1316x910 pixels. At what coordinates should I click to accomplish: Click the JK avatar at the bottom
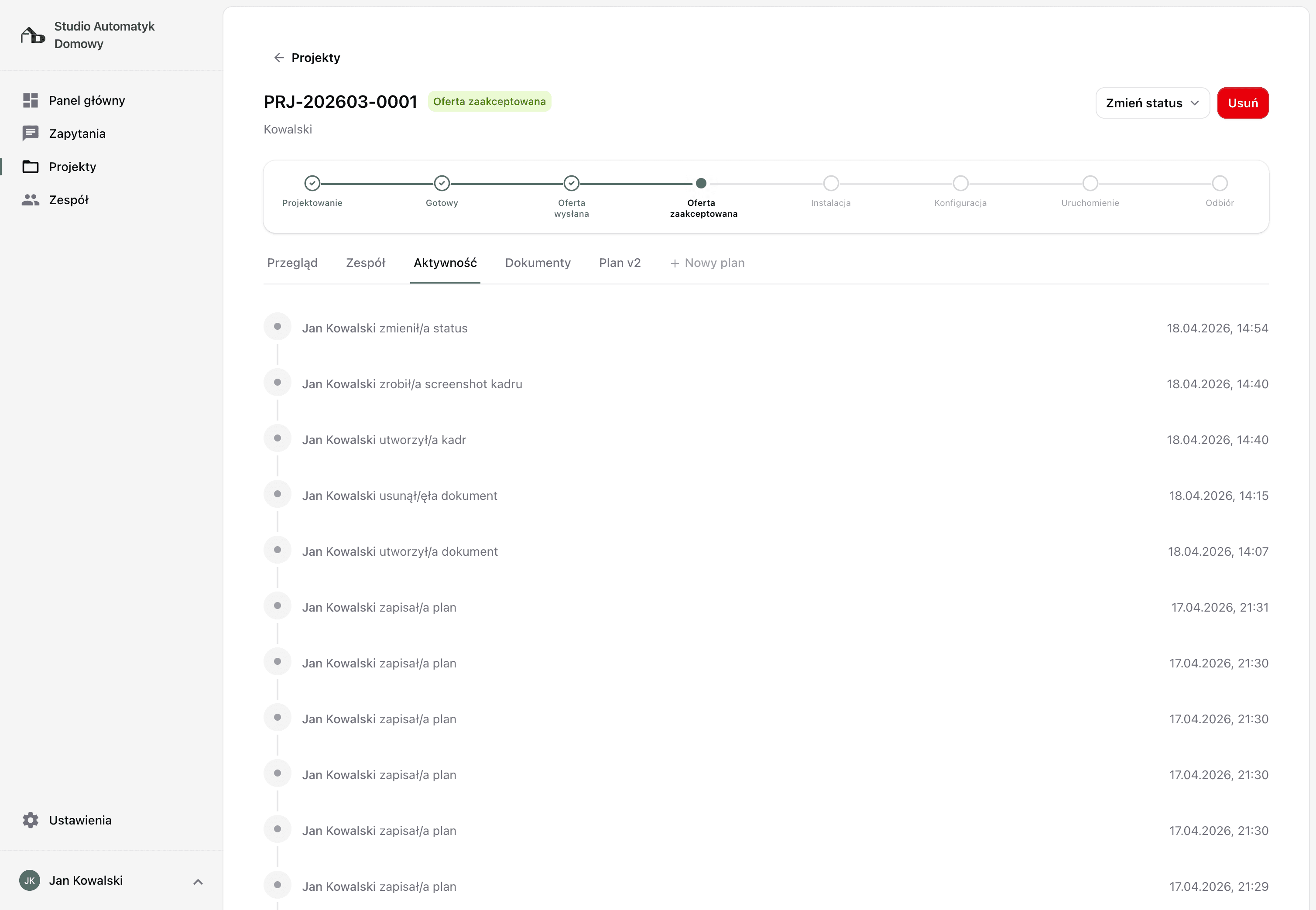[30, 880]
